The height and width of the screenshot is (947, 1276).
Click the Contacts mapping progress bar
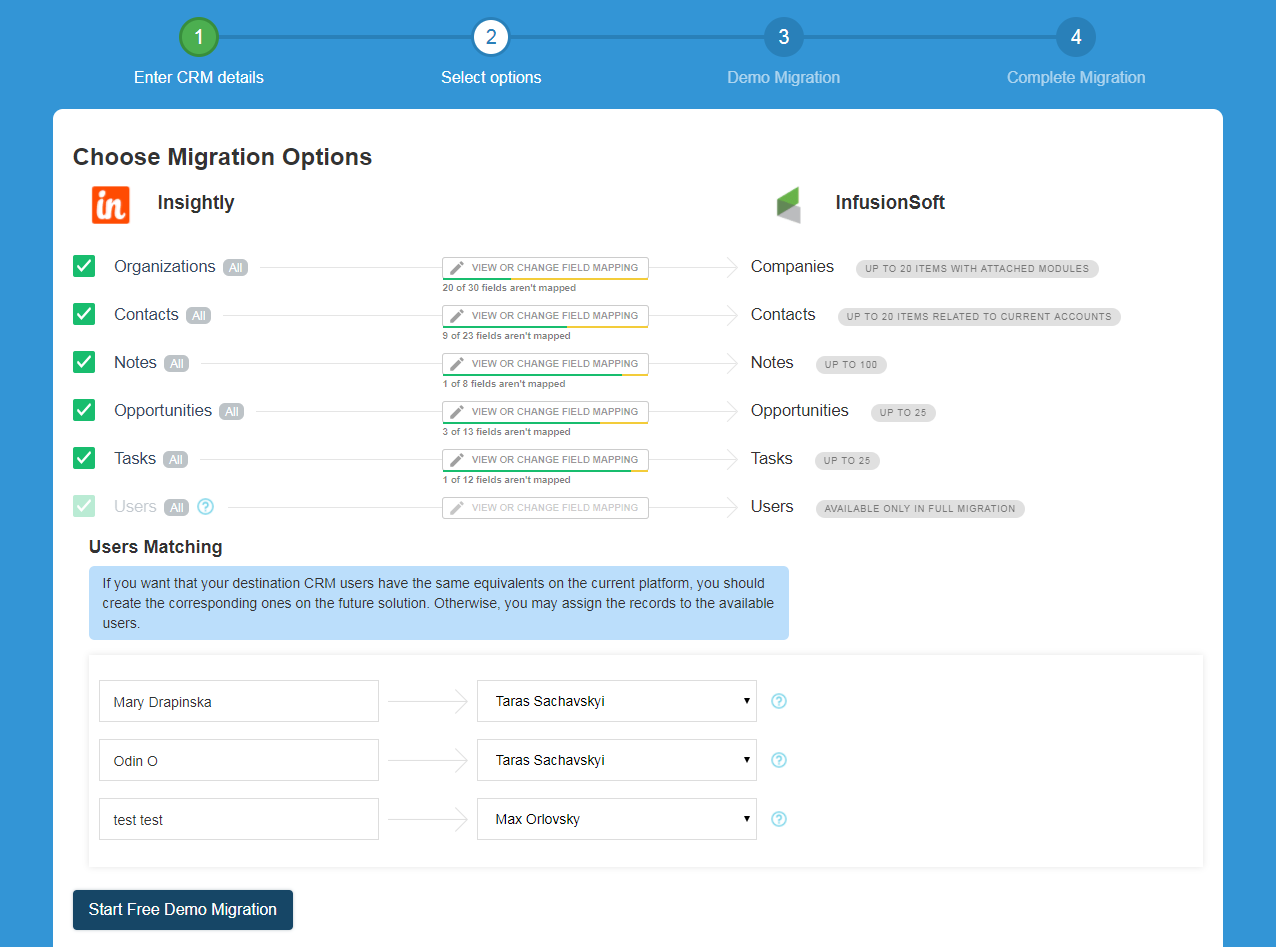pos(546,327)
